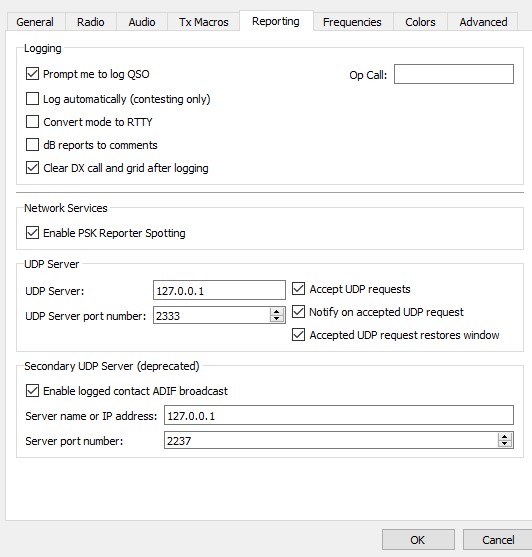Open the Advanced tab
The width and height of the screenshot is (532, 557).
pyautogui.click(x=483, y=22)
